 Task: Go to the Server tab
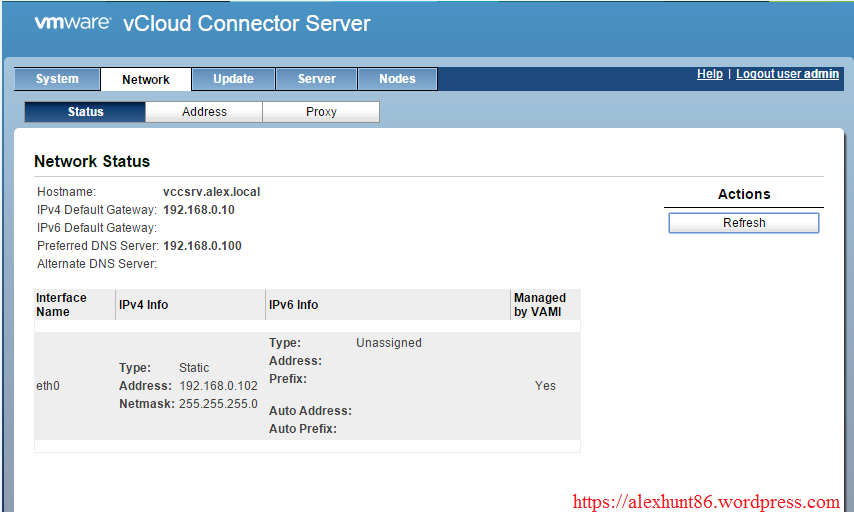(317, 79)
